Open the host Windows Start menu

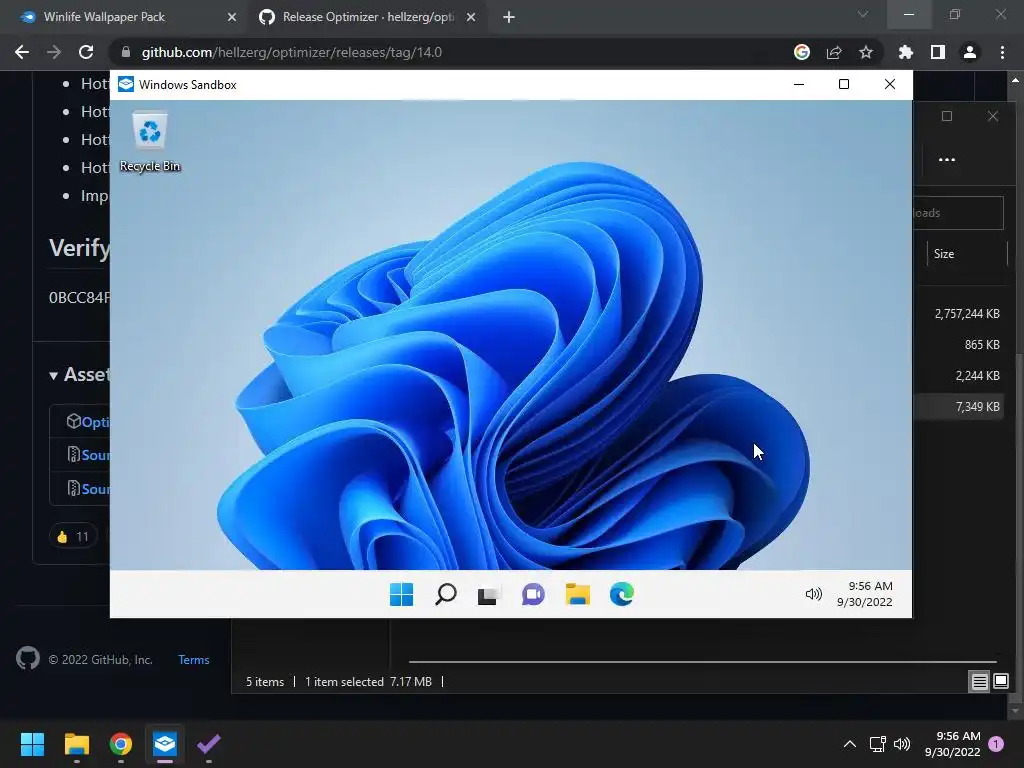click(32, 744)
